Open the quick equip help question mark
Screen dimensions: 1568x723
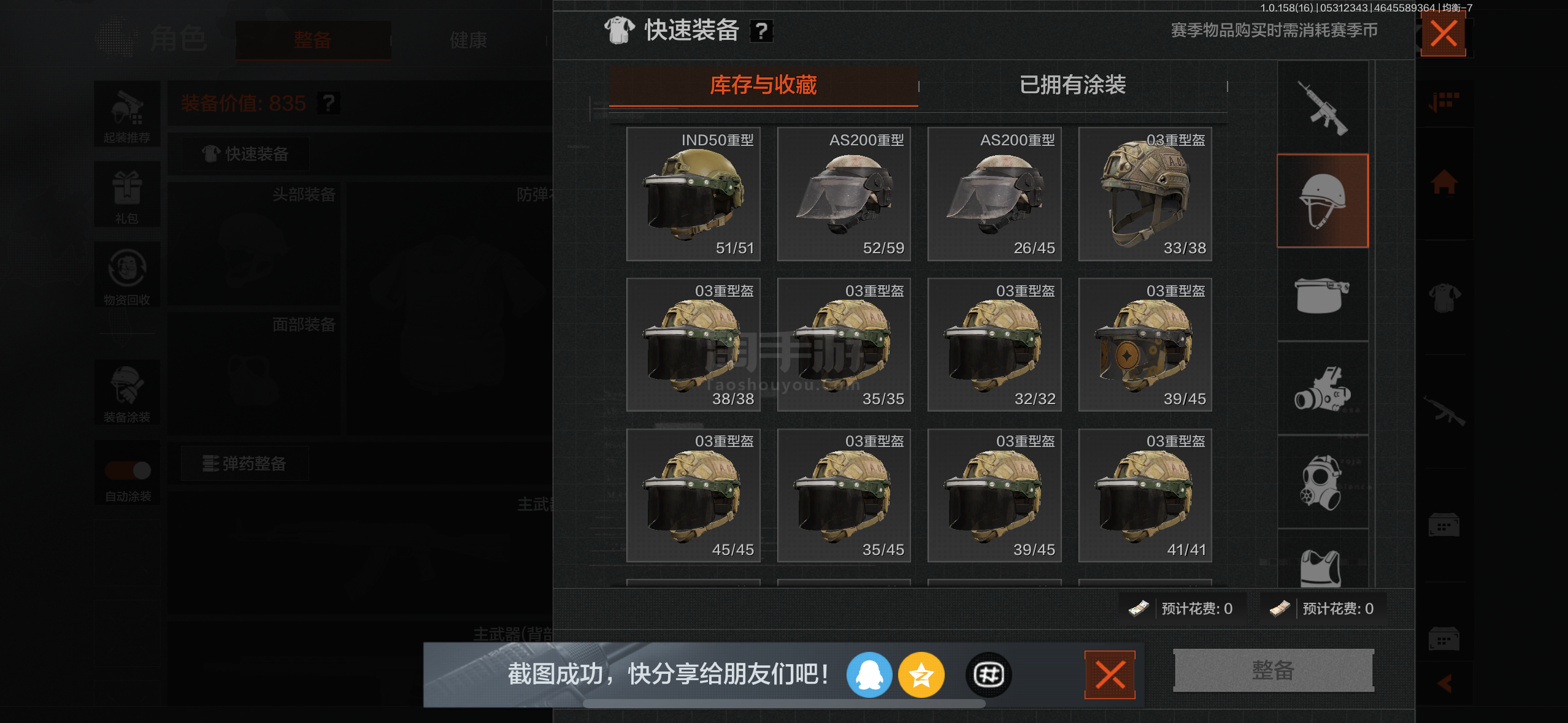tap(761, 31)
